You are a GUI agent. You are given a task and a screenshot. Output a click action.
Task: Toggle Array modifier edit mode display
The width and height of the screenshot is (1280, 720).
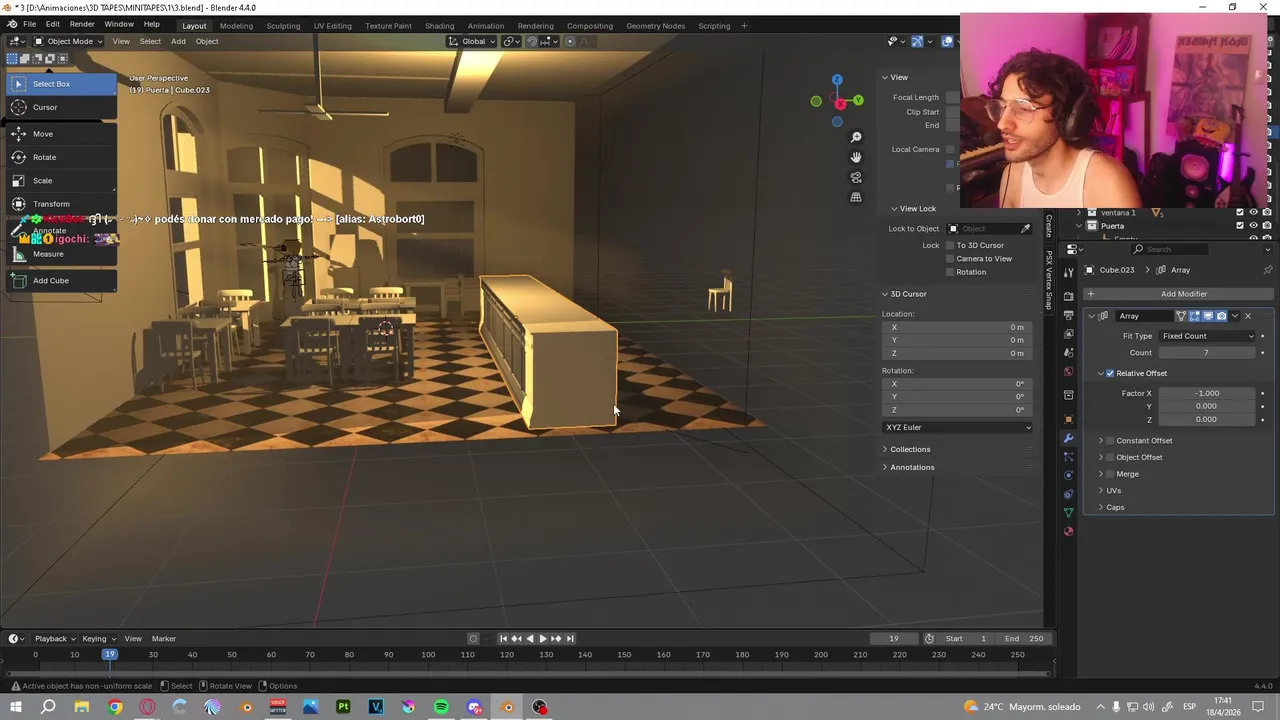[x=1194, y=316]
